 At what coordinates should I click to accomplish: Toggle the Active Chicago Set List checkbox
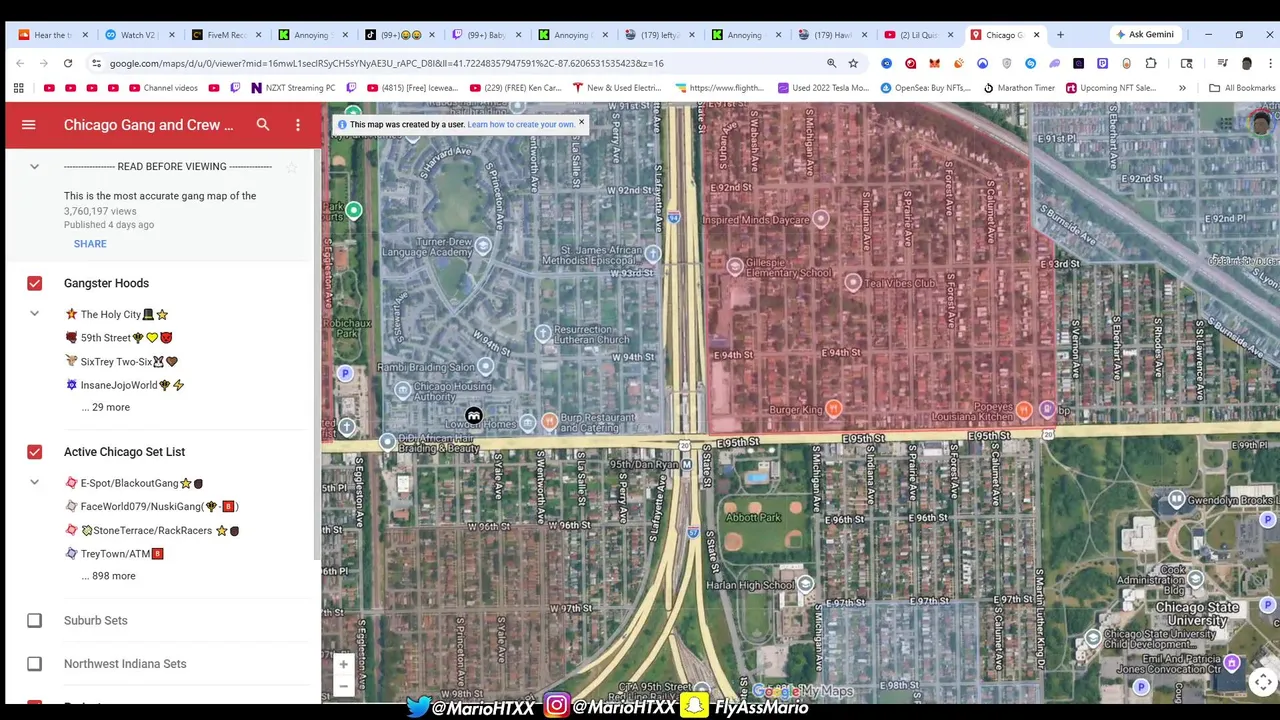34,452
